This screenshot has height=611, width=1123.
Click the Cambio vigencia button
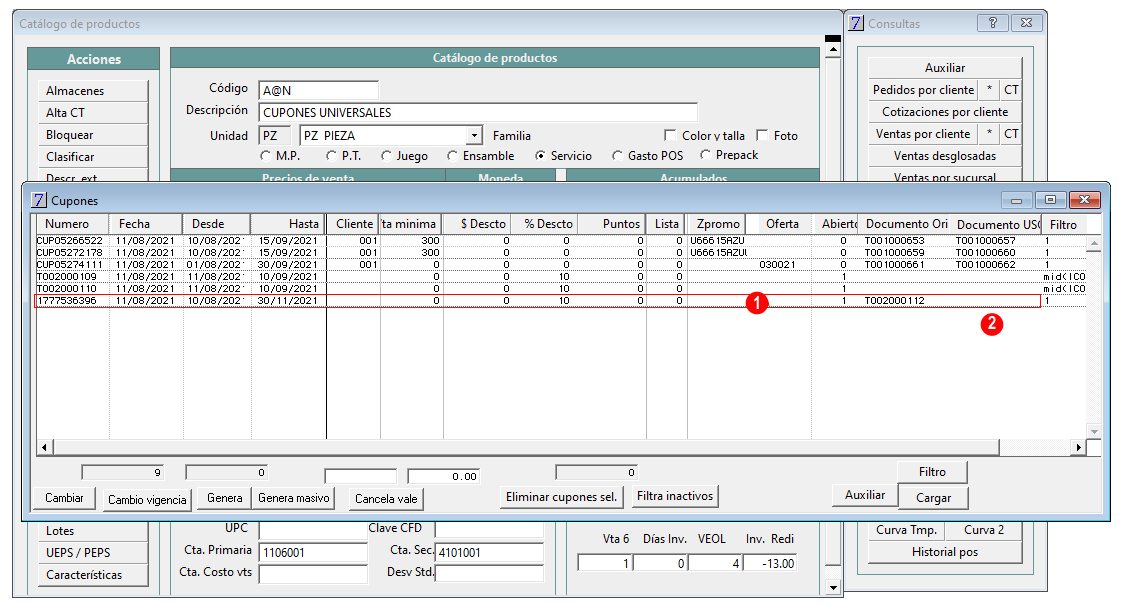tap(147, 499)
